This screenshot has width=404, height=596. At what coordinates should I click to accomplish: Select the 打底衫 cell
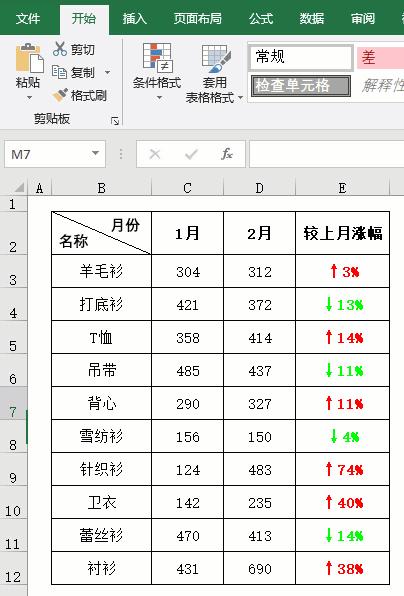coord(101,304)
